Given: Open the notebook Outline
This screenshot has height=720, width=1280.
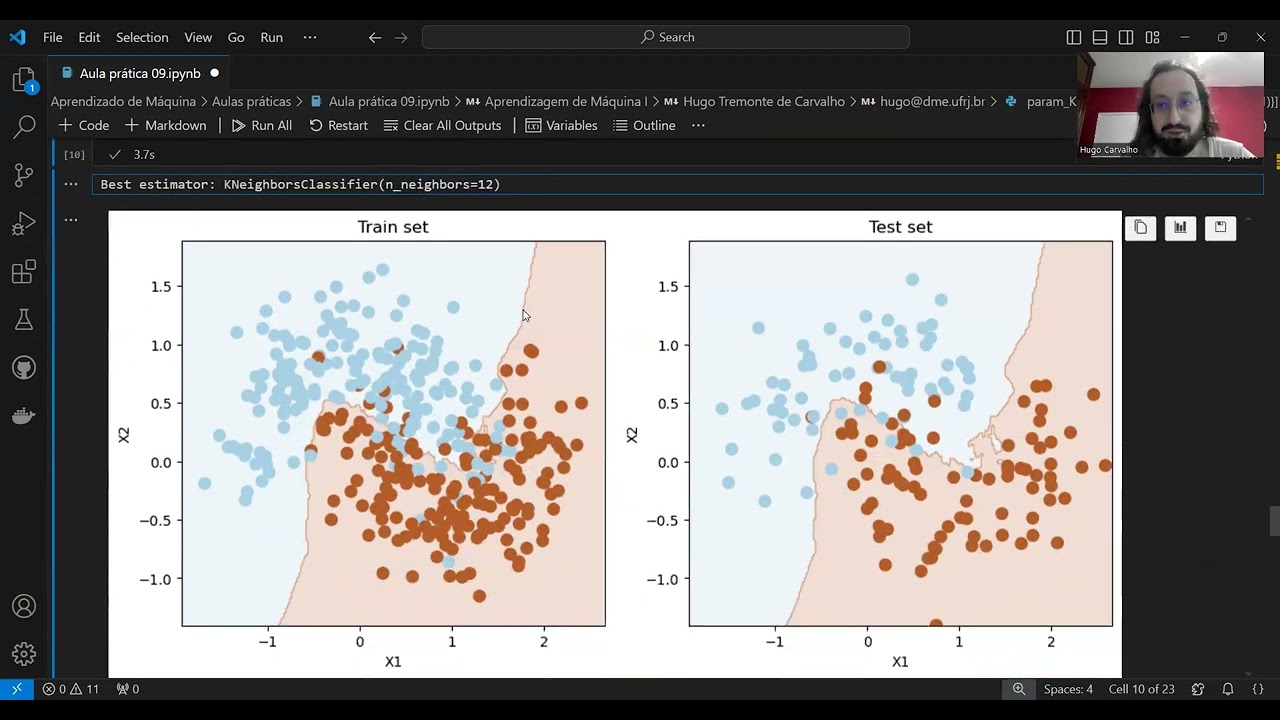Looking at the screenshot, I should tap(645, 125).
